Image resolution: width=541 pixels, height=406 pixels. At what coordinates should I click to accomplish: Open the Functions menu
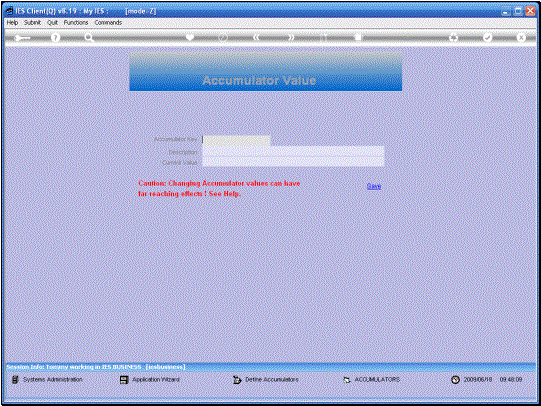pos(76,22)
